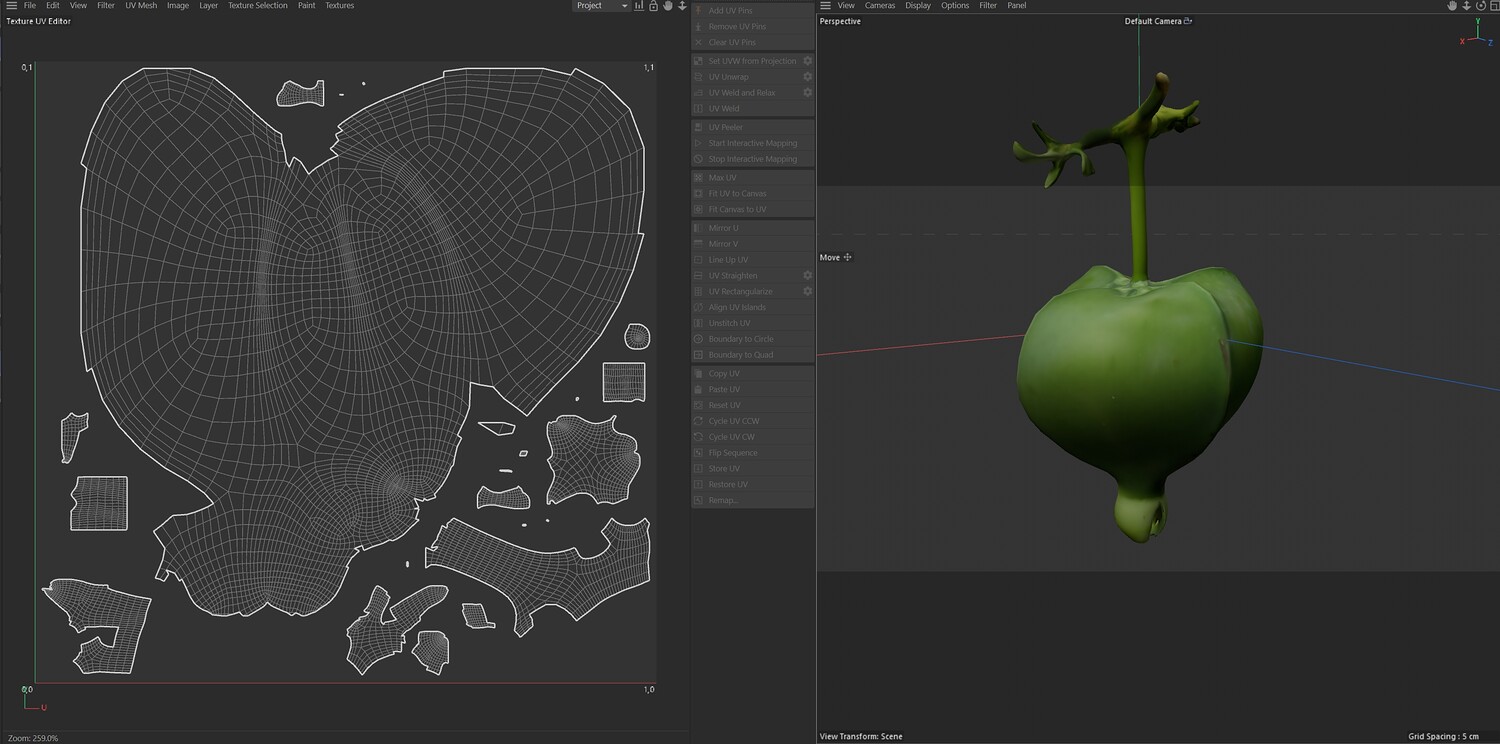
Task: Open UV Unwrap settings gear
Action: click(x=808, y=77)
